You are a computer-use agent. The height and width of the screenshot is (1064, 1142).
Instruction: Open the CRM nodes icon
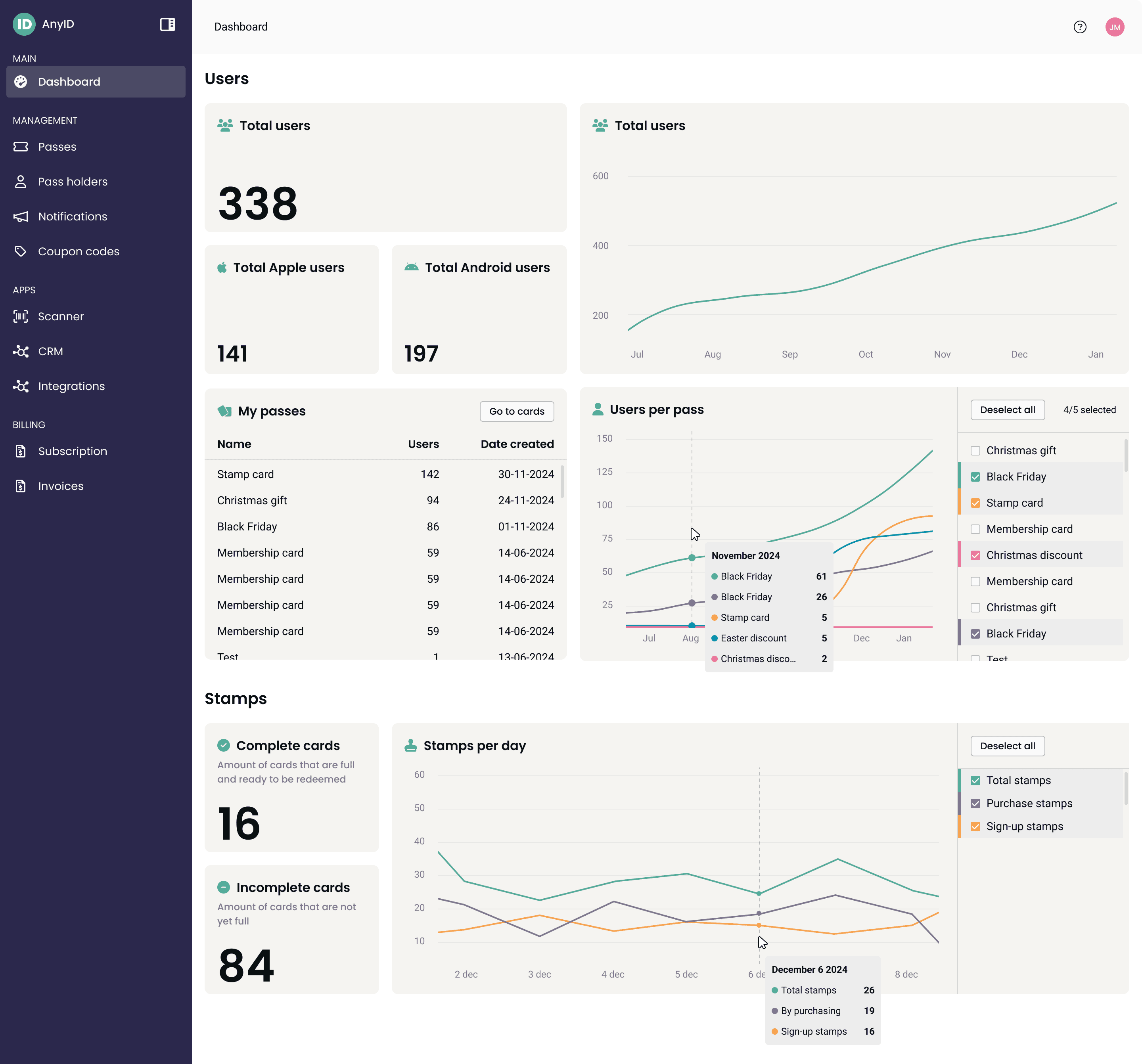(x=21, y=351)
